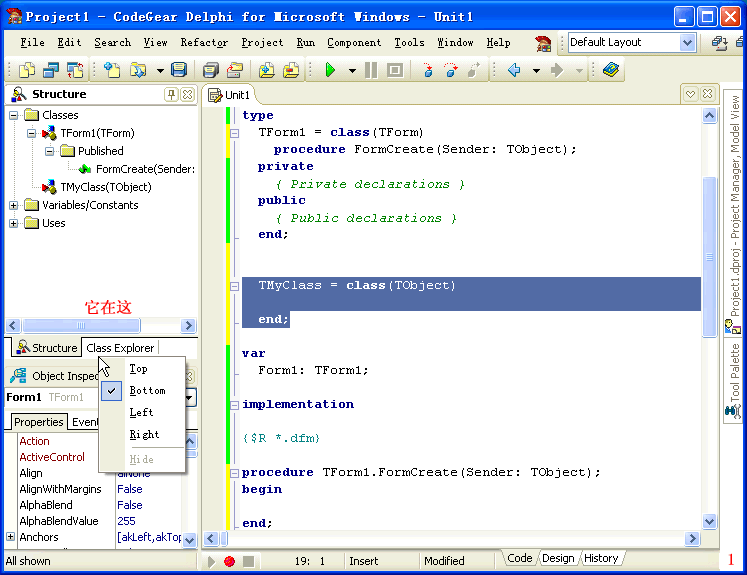Click the Save All toolbar icon
The image size is (747, 575).
pyautogui.click(x=210, y=71)
